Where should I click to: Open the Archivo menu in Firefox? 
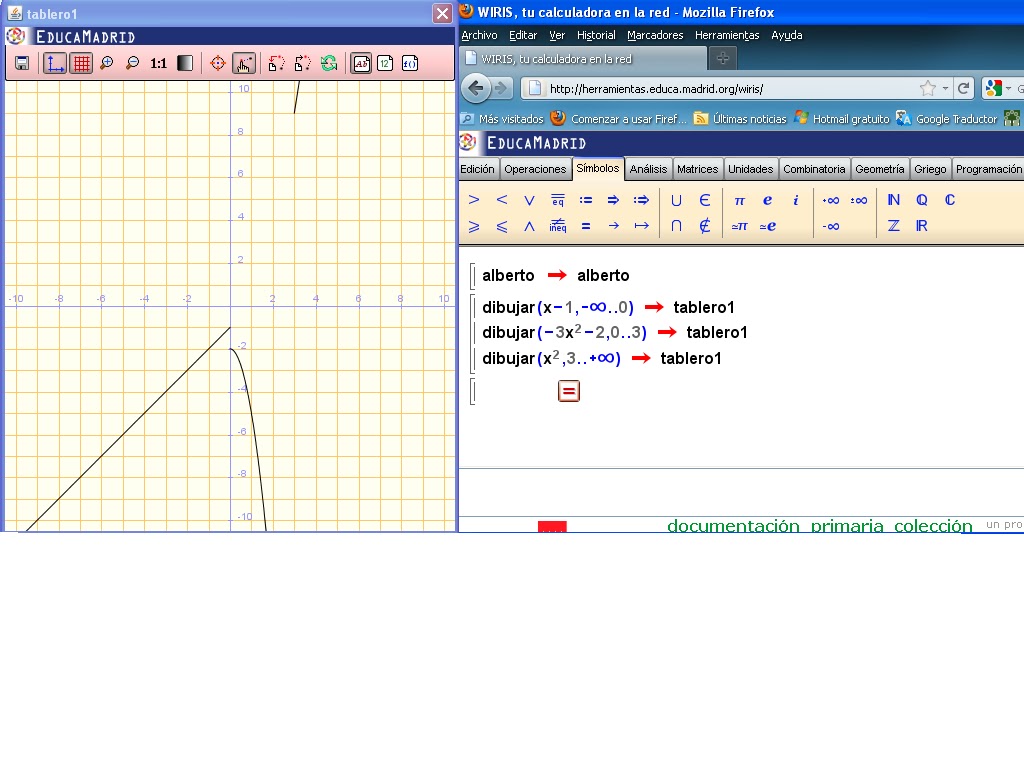tap(479, 35)
